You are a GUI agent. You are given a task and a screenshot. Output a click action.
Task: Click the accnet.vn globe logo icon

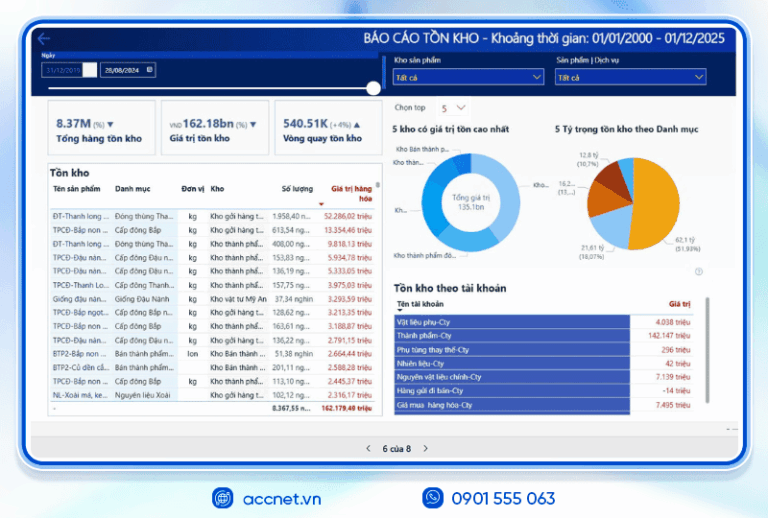pos(222,497)
